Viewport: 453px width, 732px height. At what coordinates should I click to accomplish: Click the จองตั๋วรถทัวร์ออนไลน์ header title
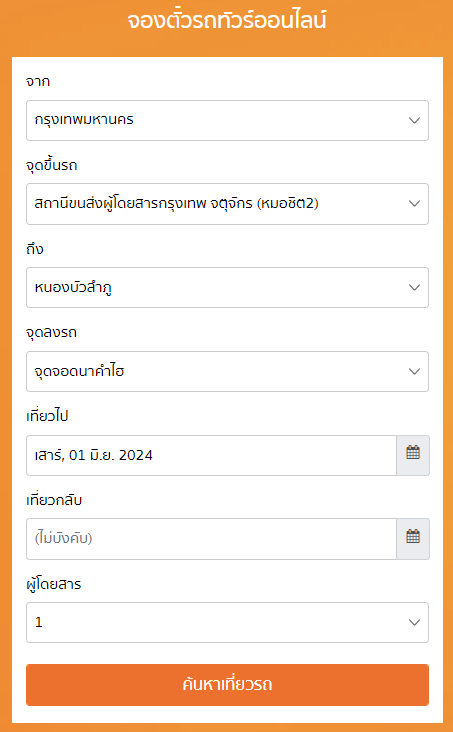click(227, 21)
